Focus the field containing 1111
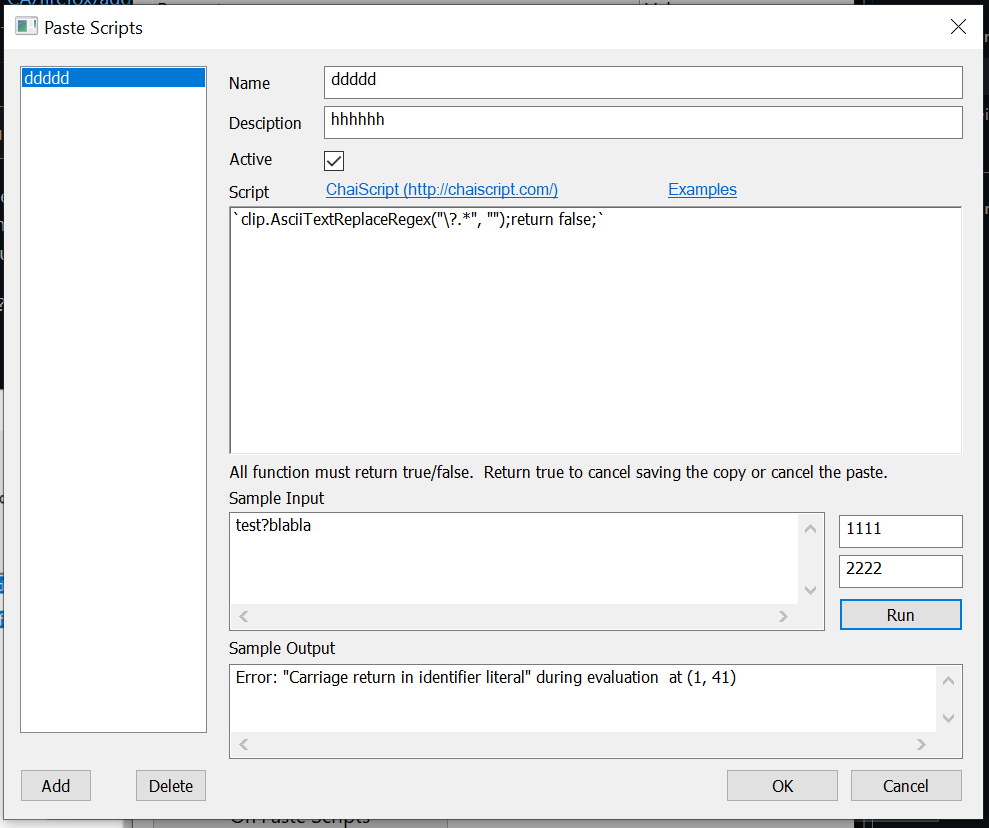This screenshot has height=828, width=989. click(900, 531)
